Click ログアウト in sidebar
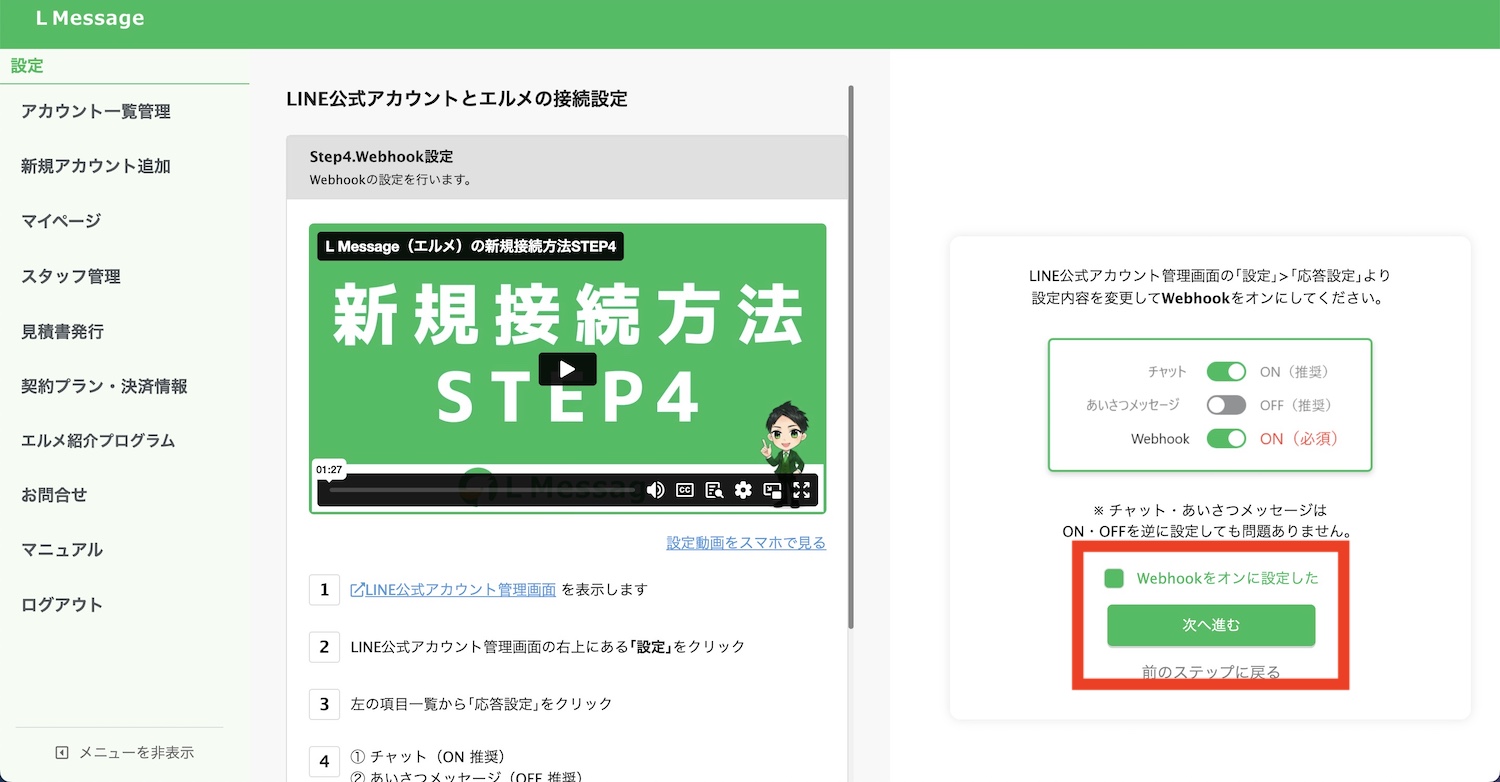Image resolution: width=1500 pixels, height=782 pixels. [62, 605]
